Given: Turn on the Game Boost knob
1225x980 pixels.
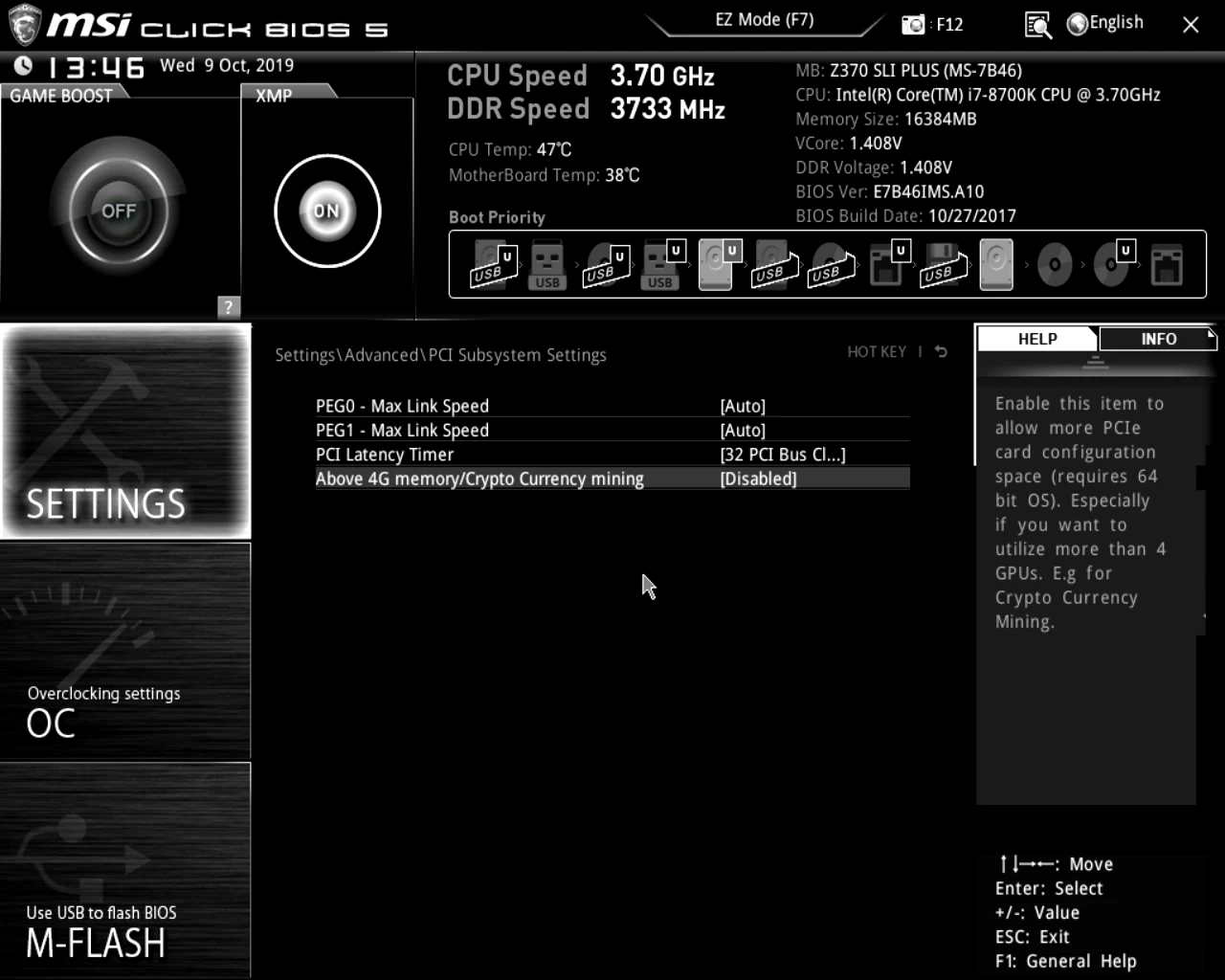Looking at the screenshot, I should tap(119, 212).
